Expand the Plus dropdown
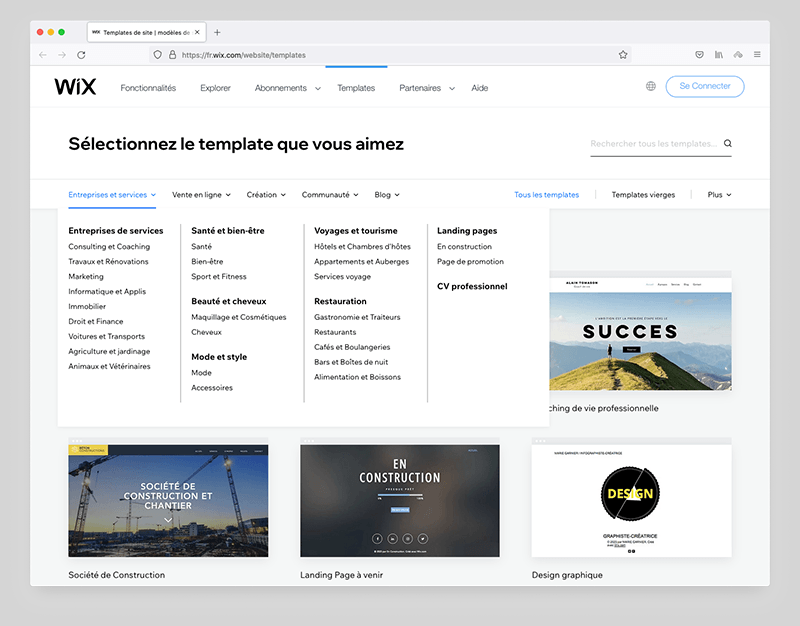 click(x=719, y=195)
